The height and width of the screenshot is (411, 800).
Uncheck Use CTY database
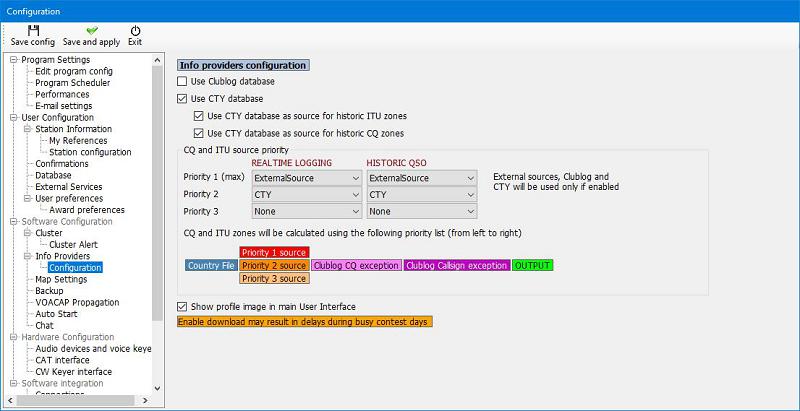pyautogui.click(x=182, y=98)
